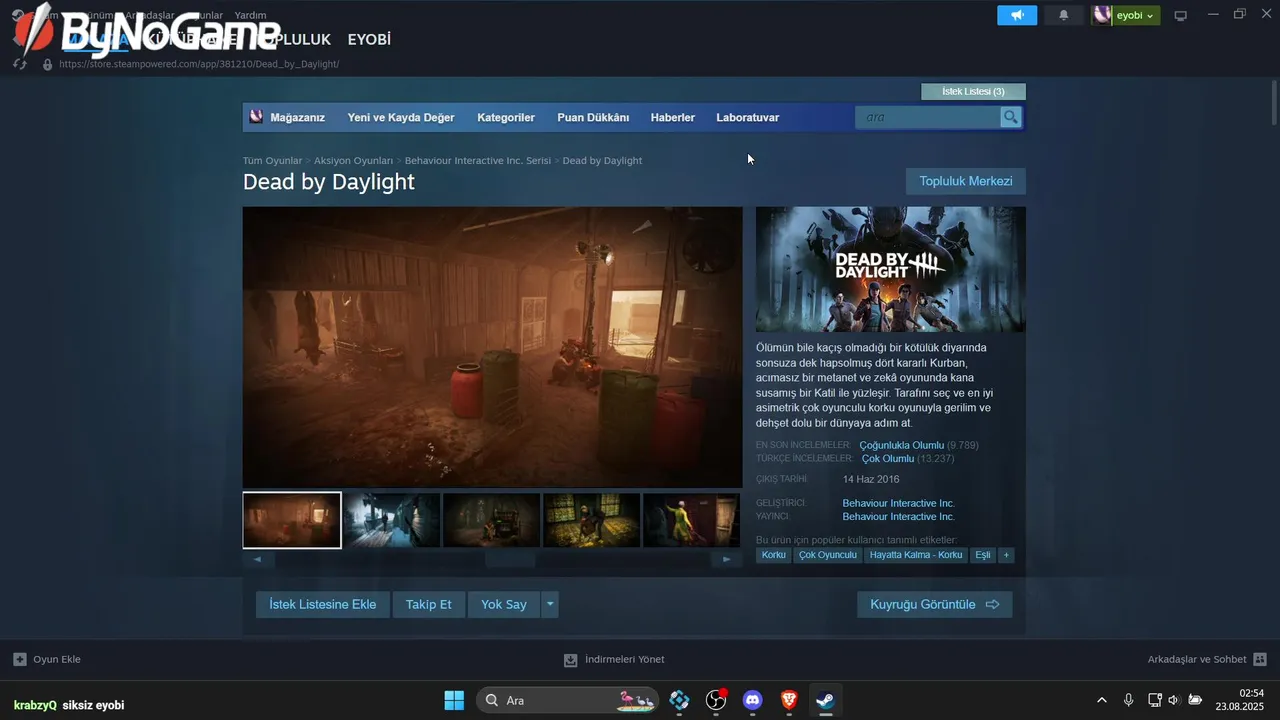Open İndirmeleri Yönet
This screenshot has width=1280, height=720.
[x=614, y=659]
